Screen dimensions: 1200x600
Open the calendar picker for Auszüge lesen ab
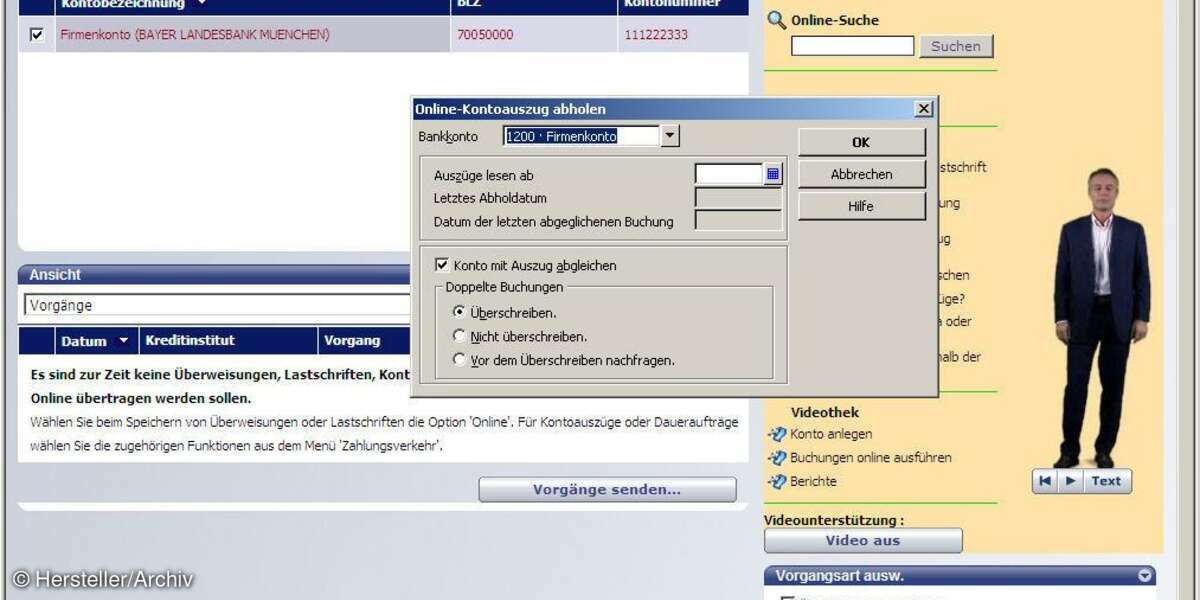pos(772,174)
